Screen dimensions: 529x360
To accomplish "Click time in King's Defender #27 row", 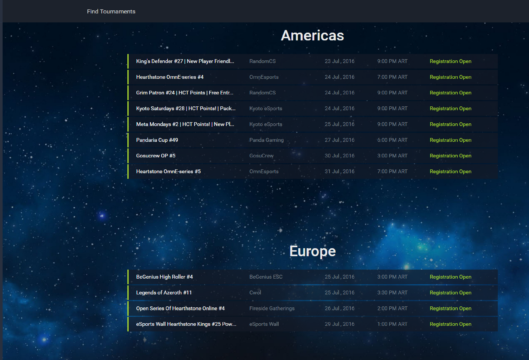I will (x=392, y=61).
